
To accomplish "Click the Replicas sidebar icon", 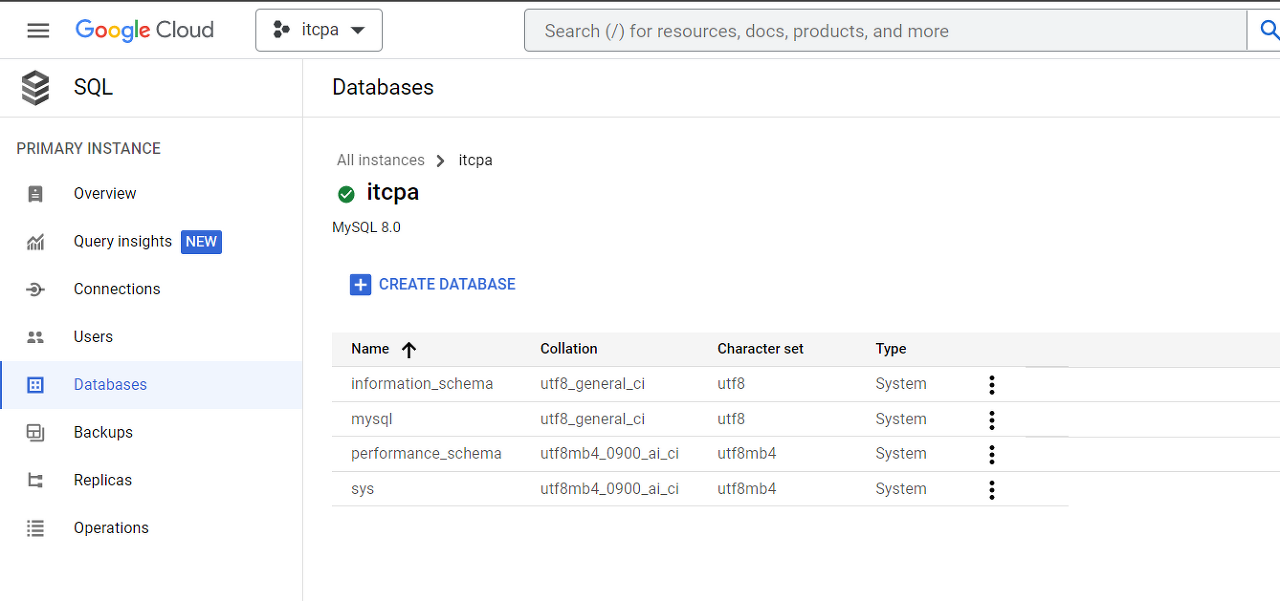I will (x=36, y=481).
